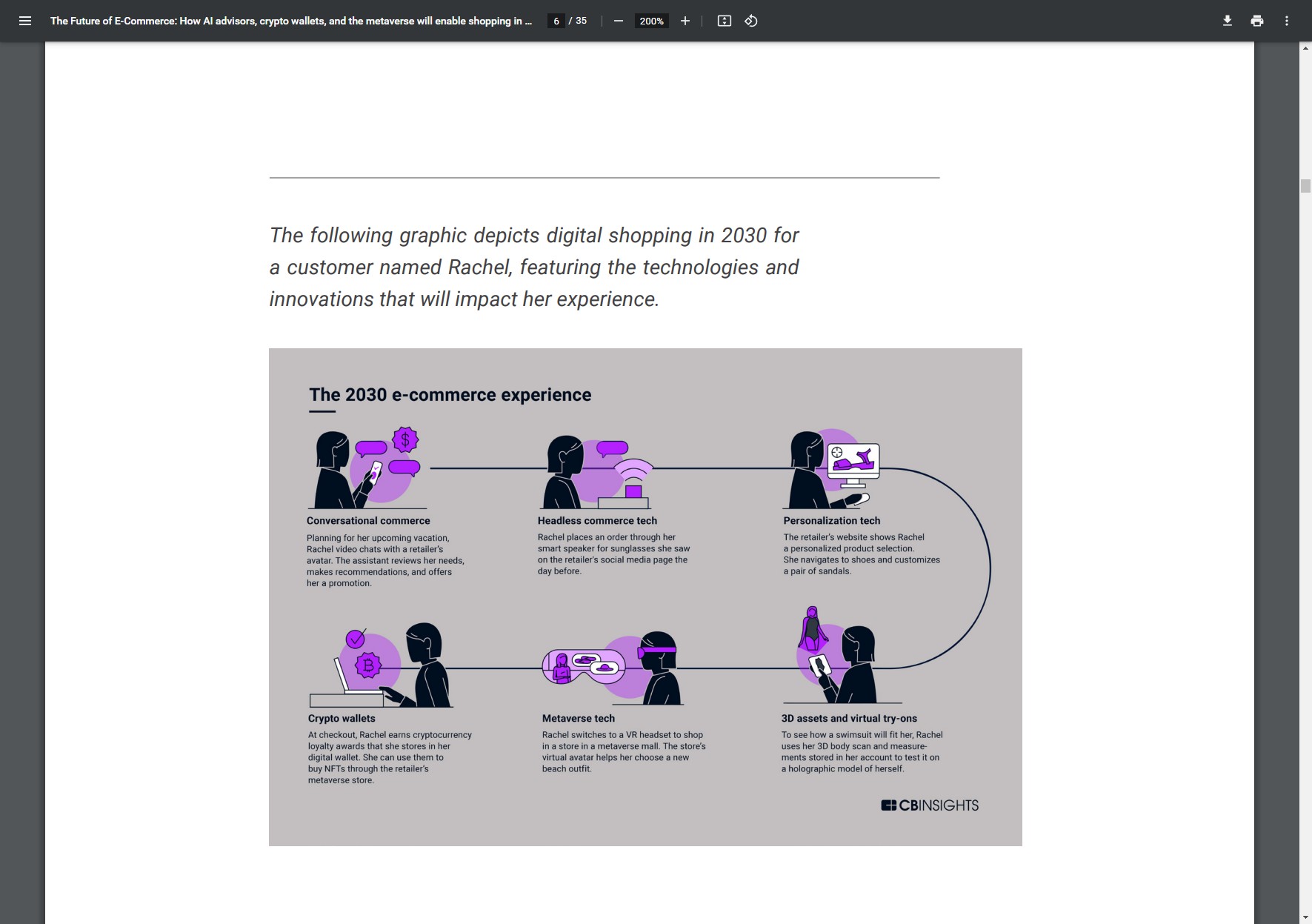The image size is (1312, 924).
Task: Rotate the document counterclockwise
Action: point(751,21)
